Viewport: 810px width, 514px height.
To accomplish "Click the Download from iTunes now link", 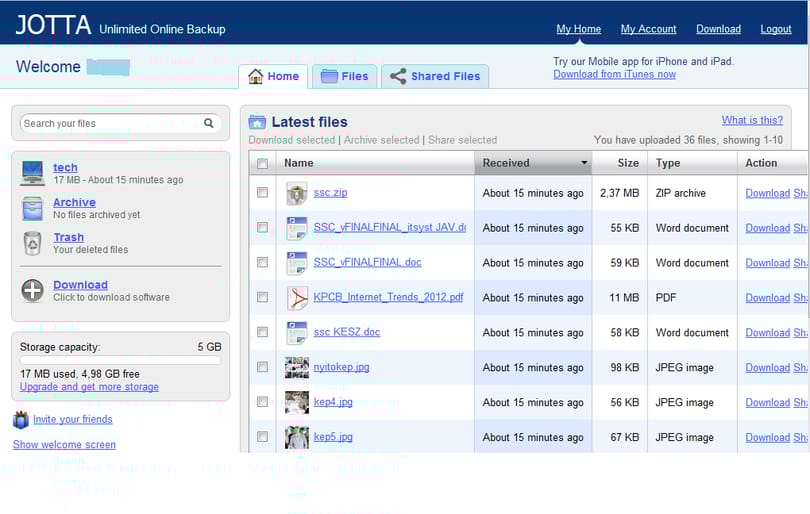I will point(614,74).
